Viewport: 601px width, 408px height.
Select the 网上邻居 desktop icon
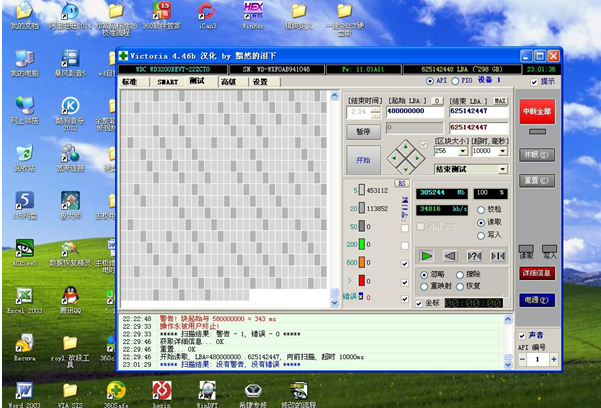point(24,110)
